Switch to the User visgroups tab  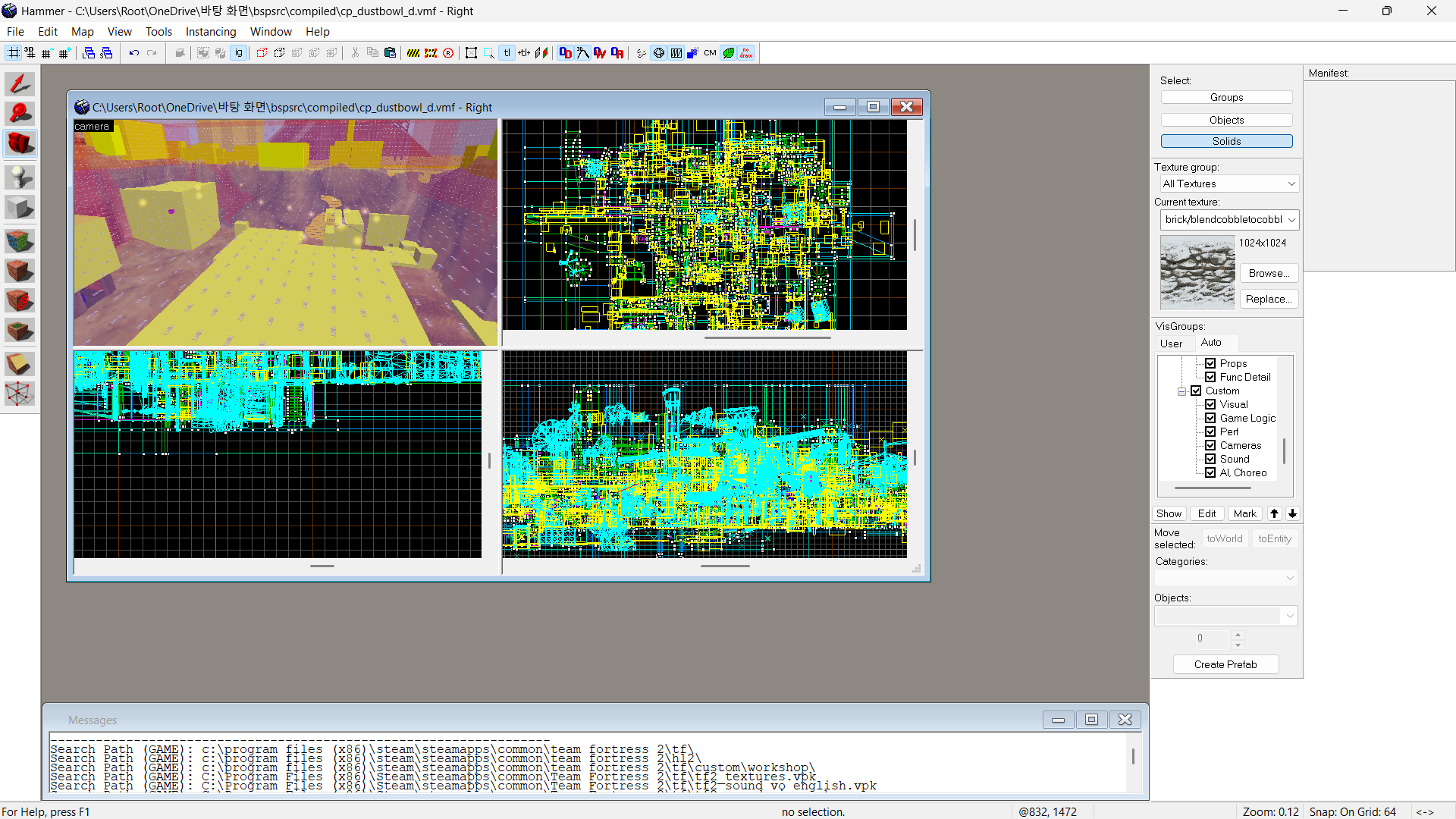1171,344
